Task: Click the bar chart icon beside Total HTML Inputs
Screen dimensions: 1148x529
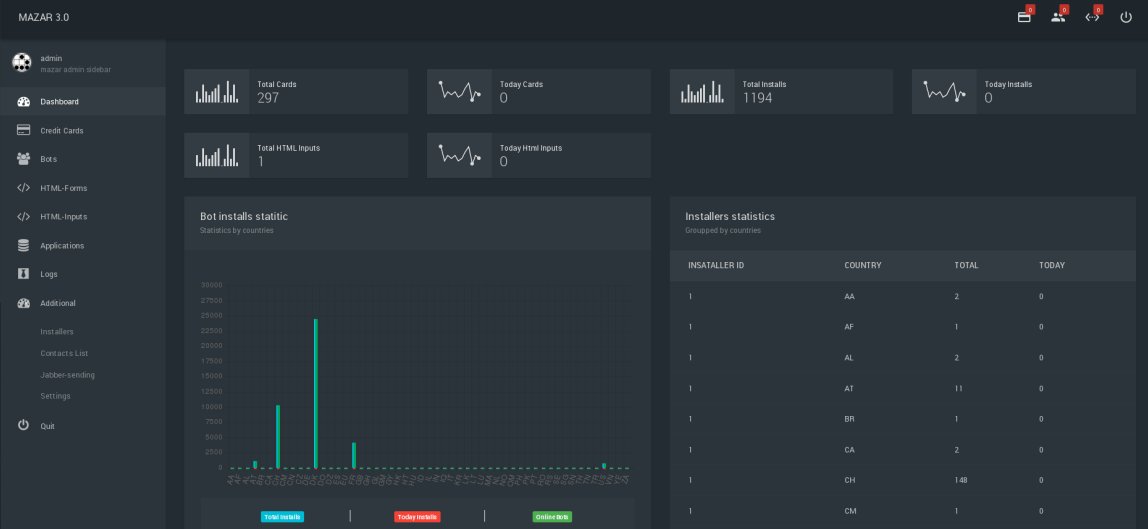Action: coord(217,156)
